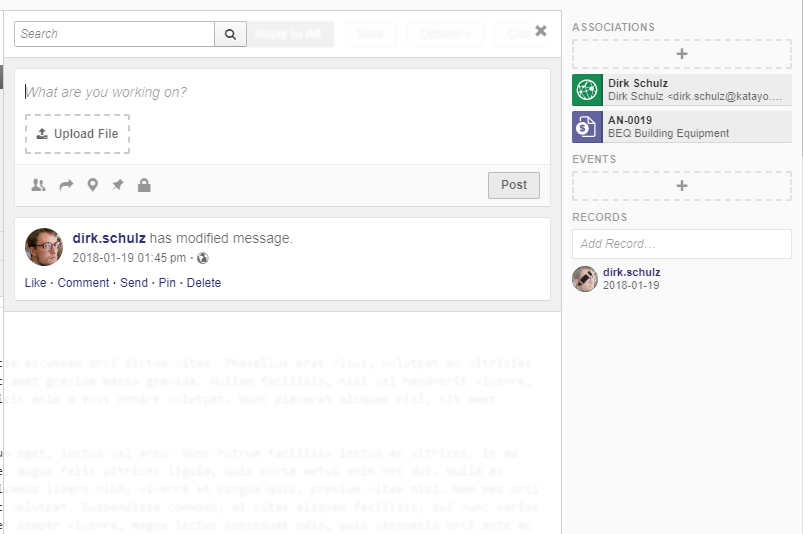Screen dimensions: 803x534
Task: Click the Upload File button
Action: (x=77, y=134)
